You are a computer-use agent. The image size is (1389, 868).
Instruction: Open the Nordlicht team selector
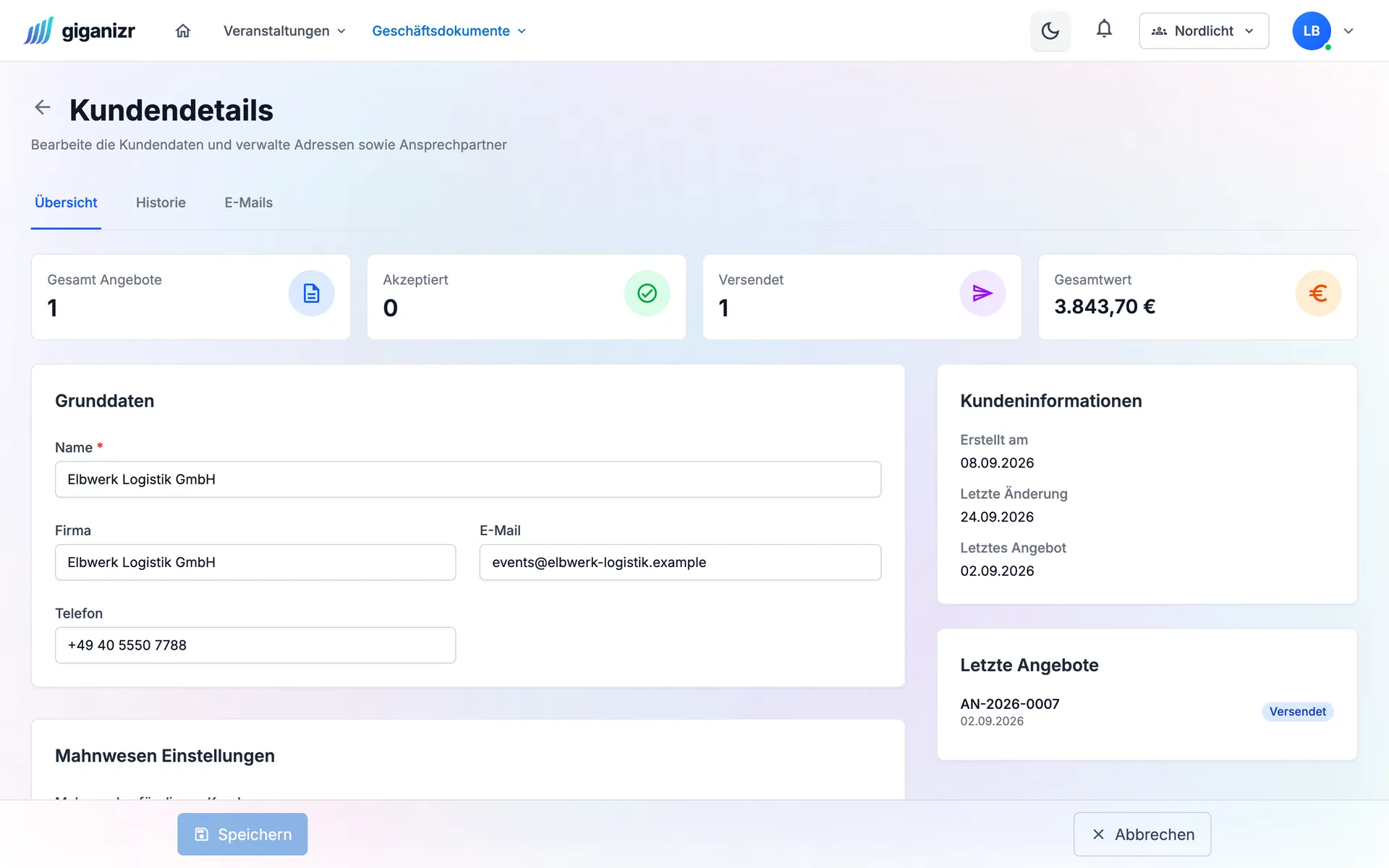point(1204,31)
